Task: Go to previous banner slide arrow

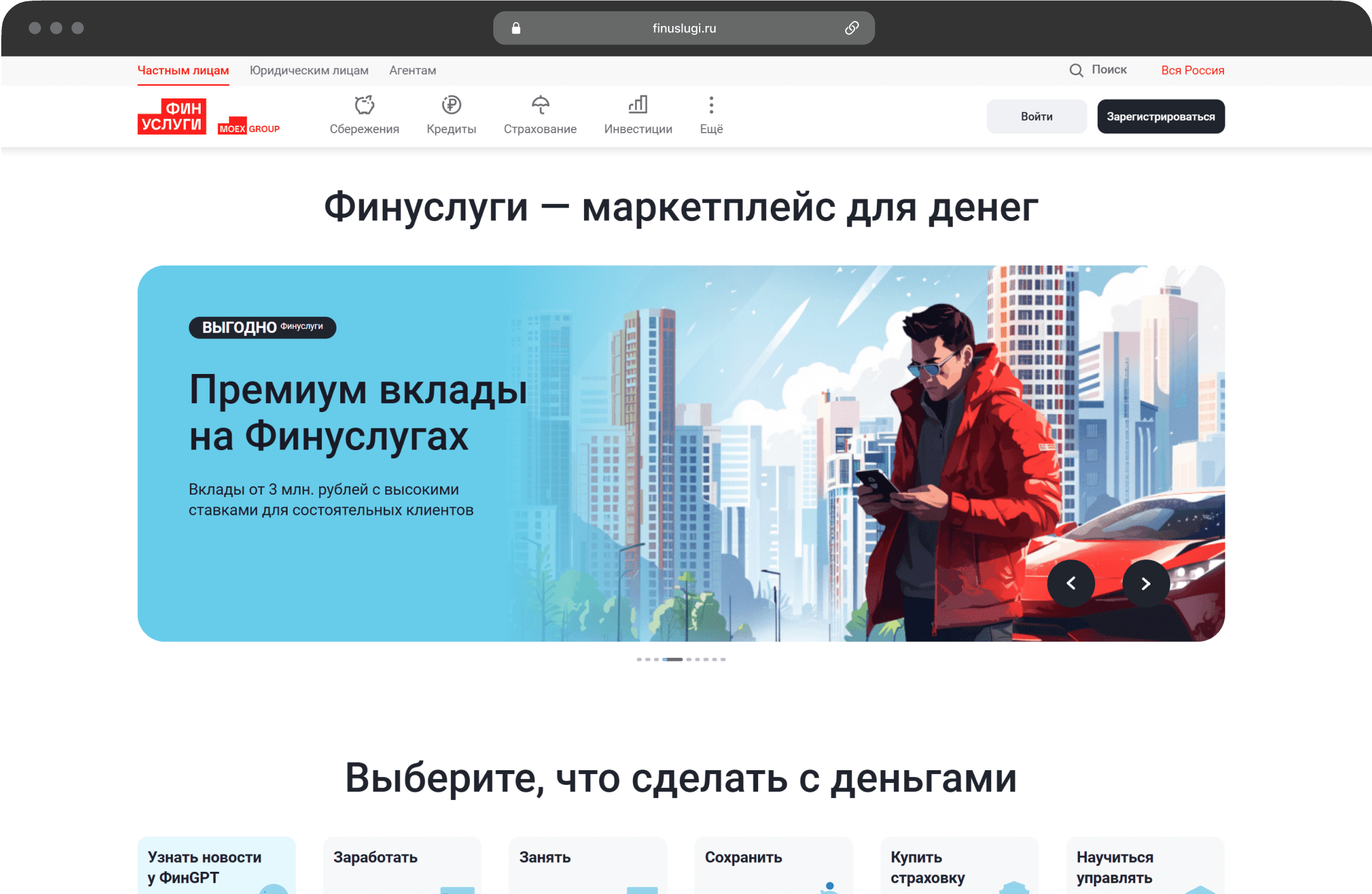Action: (1071, 584)
